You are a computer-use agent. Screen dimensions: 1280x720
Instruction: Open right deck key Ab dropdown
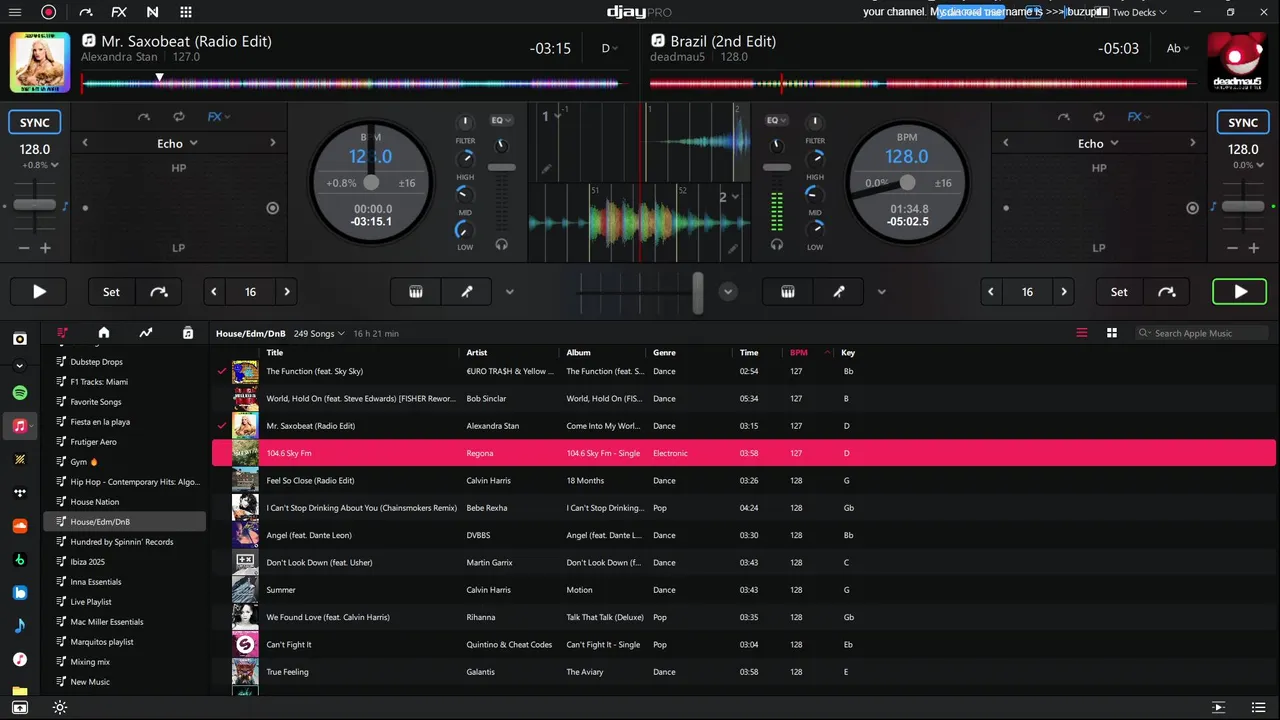(1178, 48)
